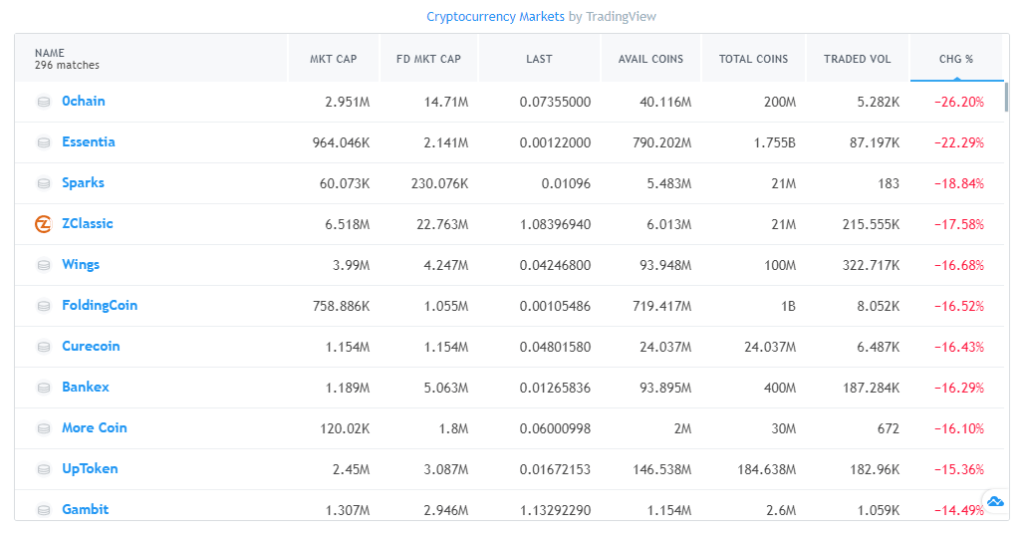Sort by FD MKT CAP header
The image size is (1024, 534).
(428, 59)
